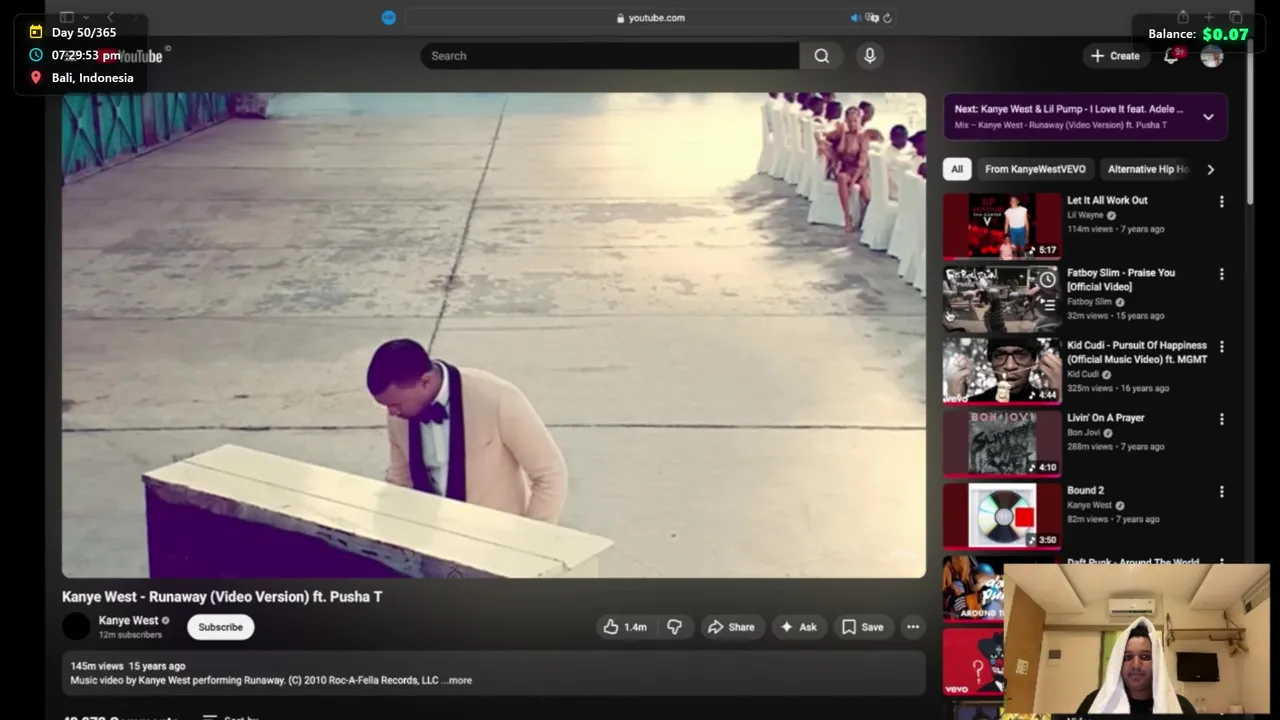1280x720 pixels.
Task: Open the browser share icon
Action: pyautogui.click(x=1183, y=17)
